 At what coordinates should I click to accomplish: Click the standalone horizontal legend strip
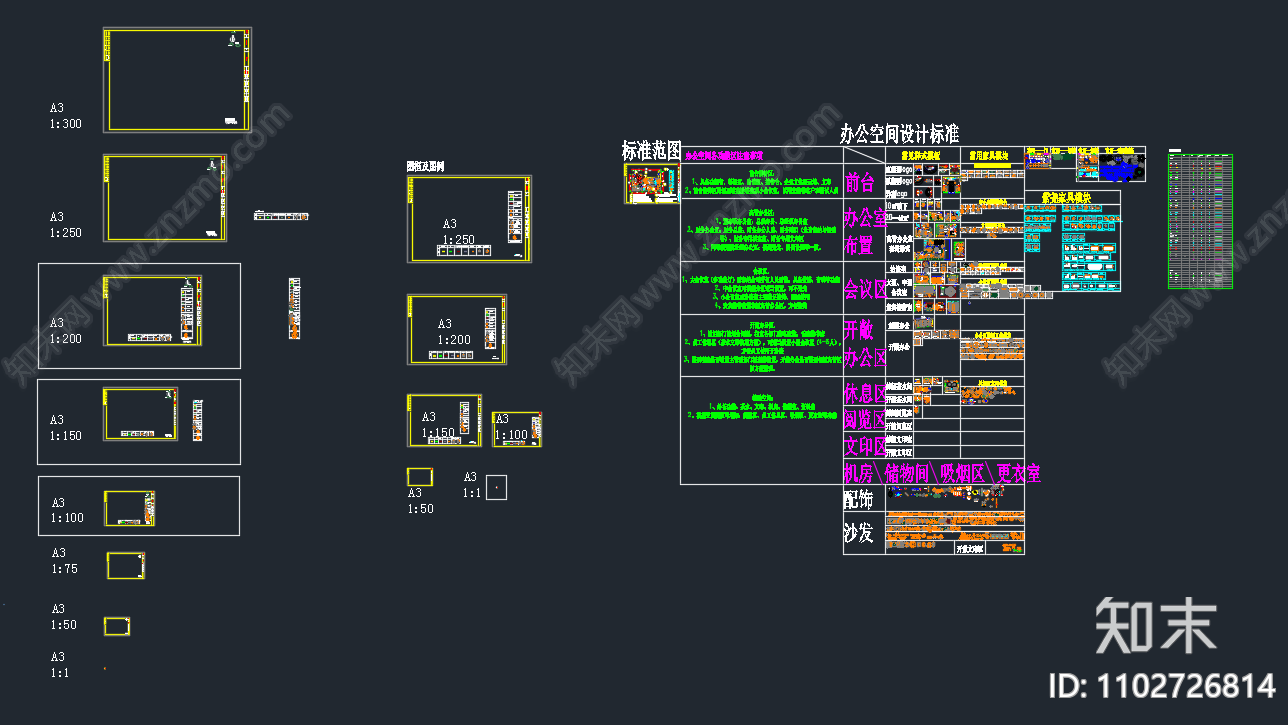tap(281, 215)
